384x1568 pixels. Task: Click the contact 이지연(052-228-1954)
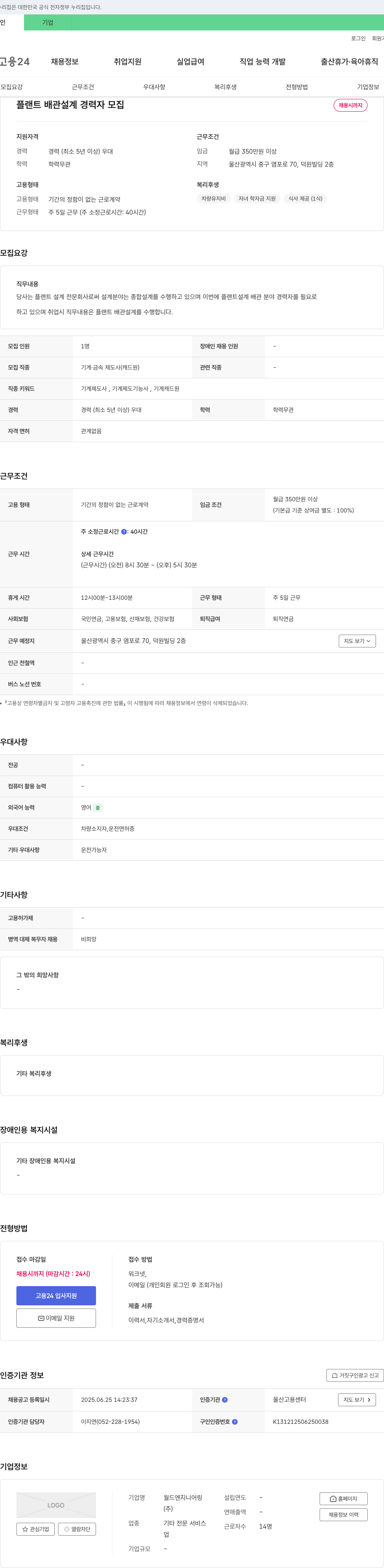[110, 1422]
